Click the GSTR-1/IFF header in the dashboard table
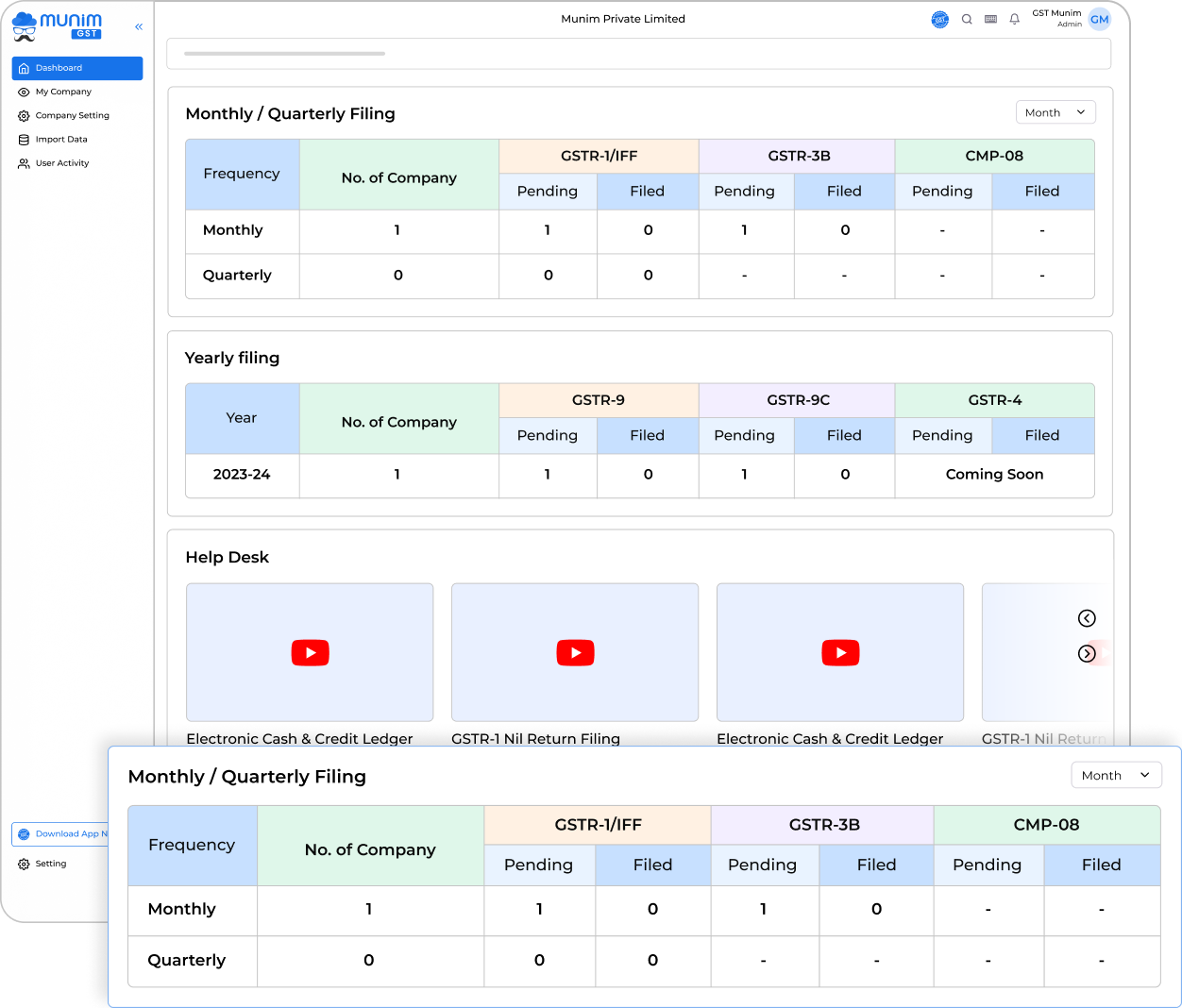 coord(599,156)
